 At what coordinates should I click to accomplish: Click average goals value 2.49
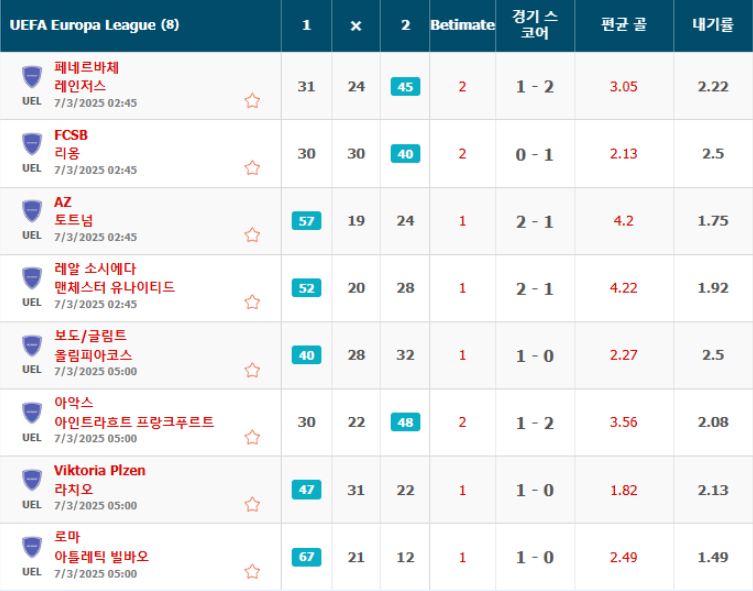(x=624, y=557)
